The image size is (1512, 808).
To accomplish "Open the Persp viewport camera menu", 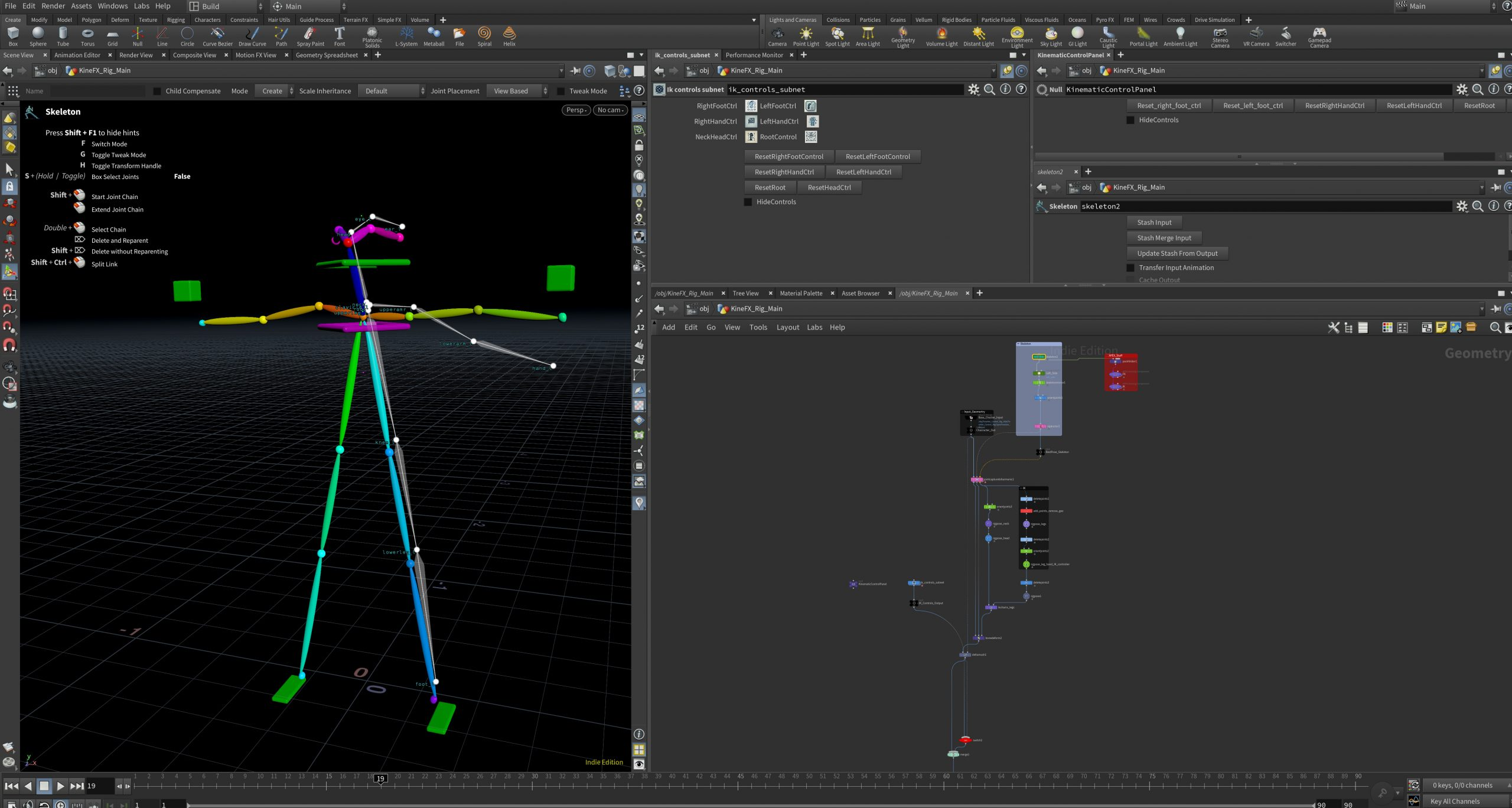I will [576, 110].
